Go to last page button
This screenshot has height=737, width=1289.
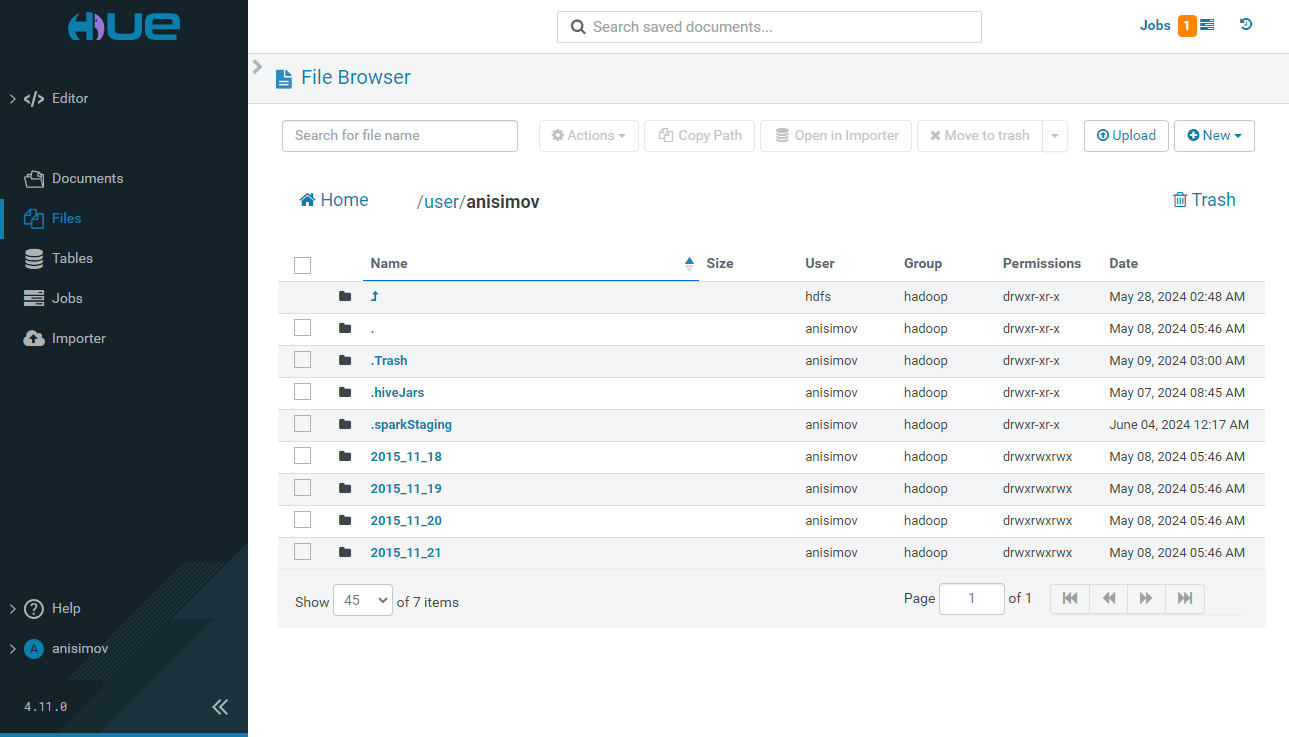point(1185,599)
